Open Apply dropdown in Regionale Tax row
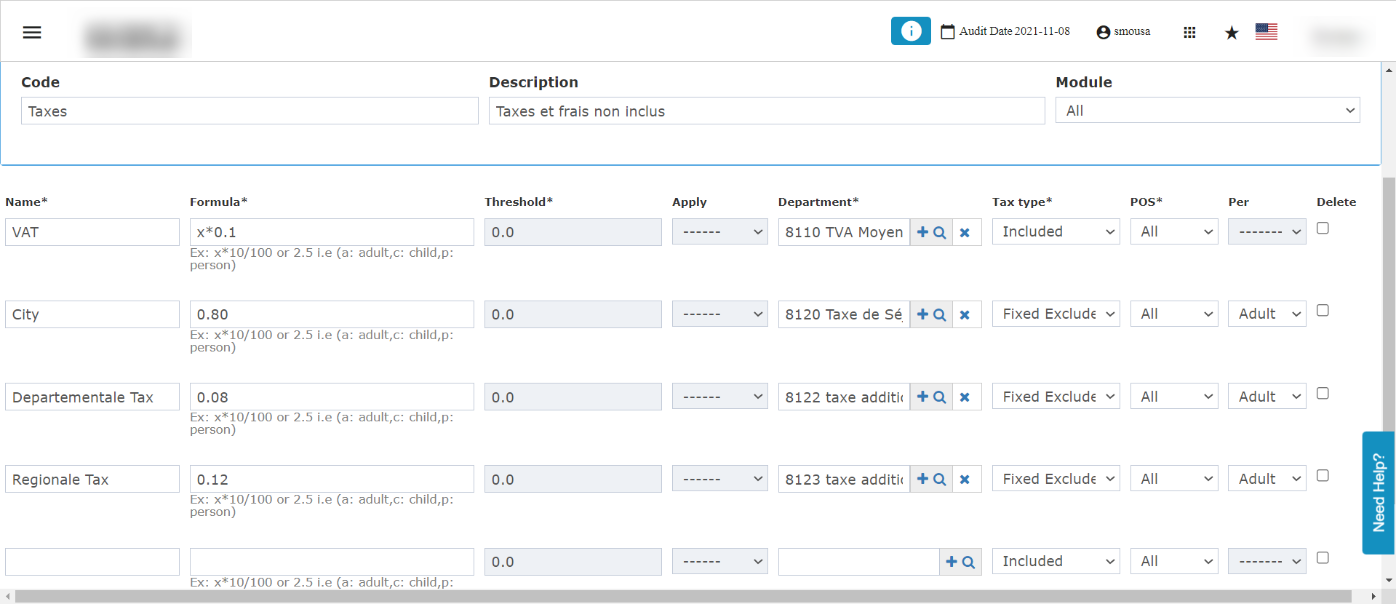 [719, 479]
